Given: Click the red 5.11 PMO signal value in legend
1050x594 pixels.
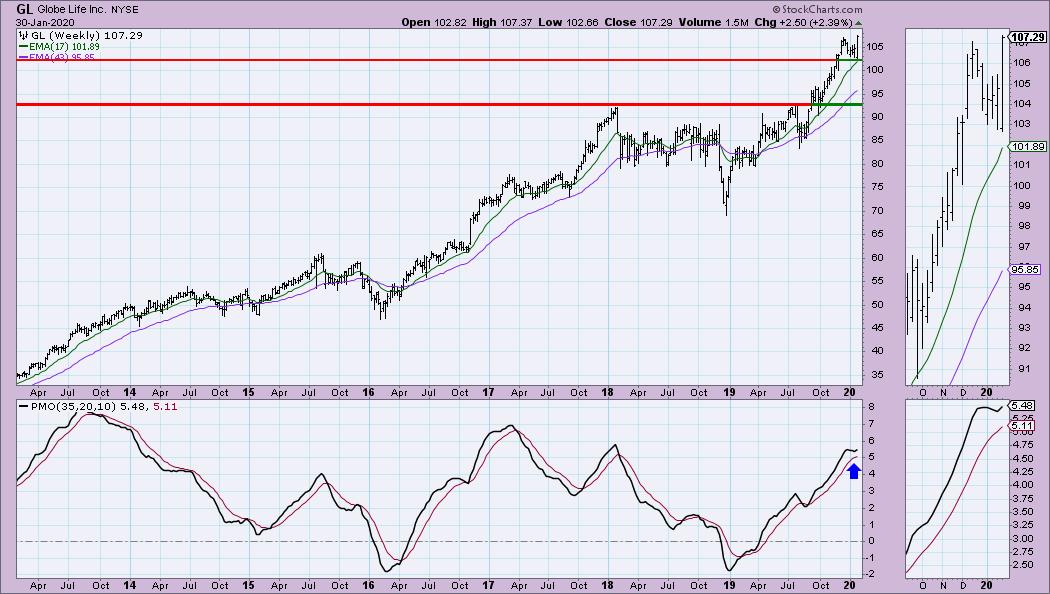Looking at the screenshot, I should [x=165, y=406].
